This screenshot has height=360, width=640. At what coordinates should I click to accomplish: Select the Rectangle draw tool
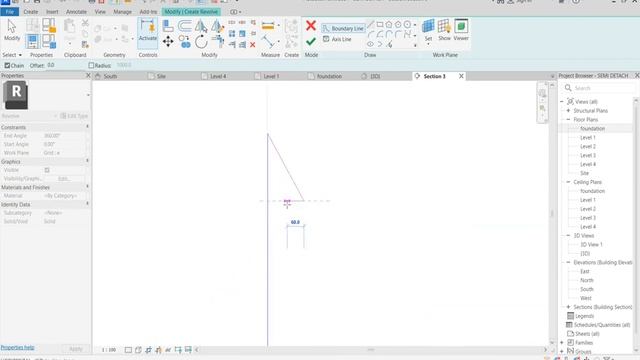click(x=380, y=25)
